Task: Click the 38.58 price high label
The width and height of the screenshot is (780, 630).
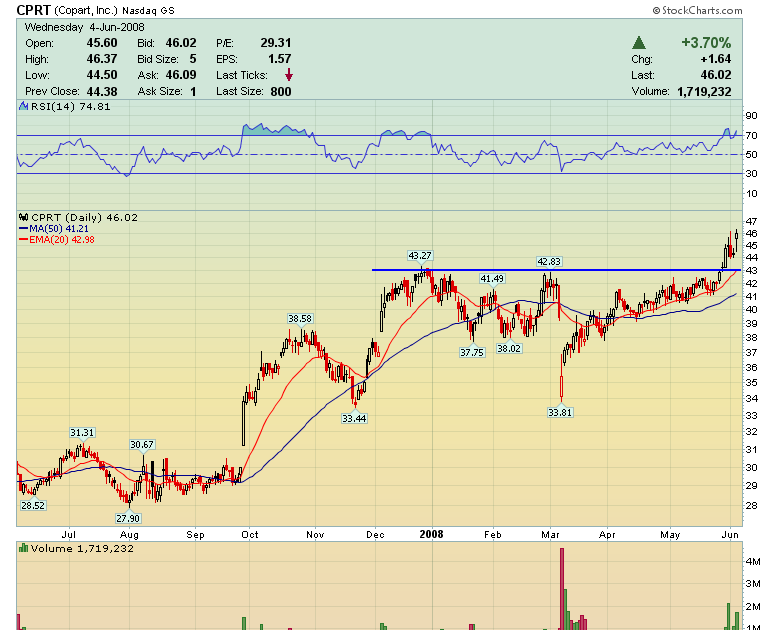Action: click(300, 318)
